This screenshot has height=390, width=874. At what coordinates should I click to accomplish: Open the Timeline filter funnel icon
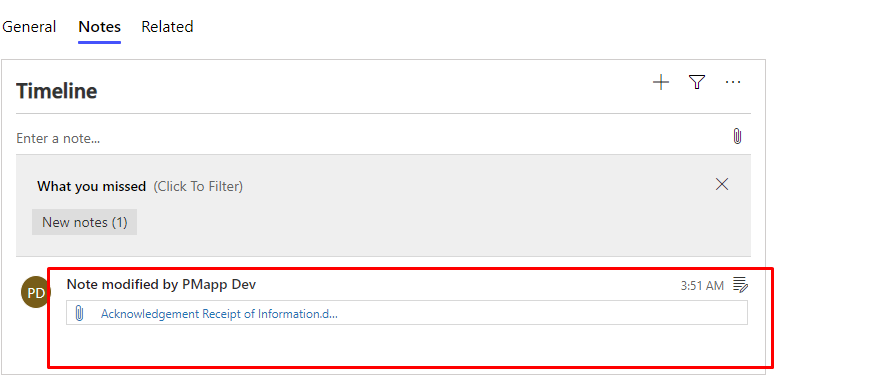(x=697, y=82)
